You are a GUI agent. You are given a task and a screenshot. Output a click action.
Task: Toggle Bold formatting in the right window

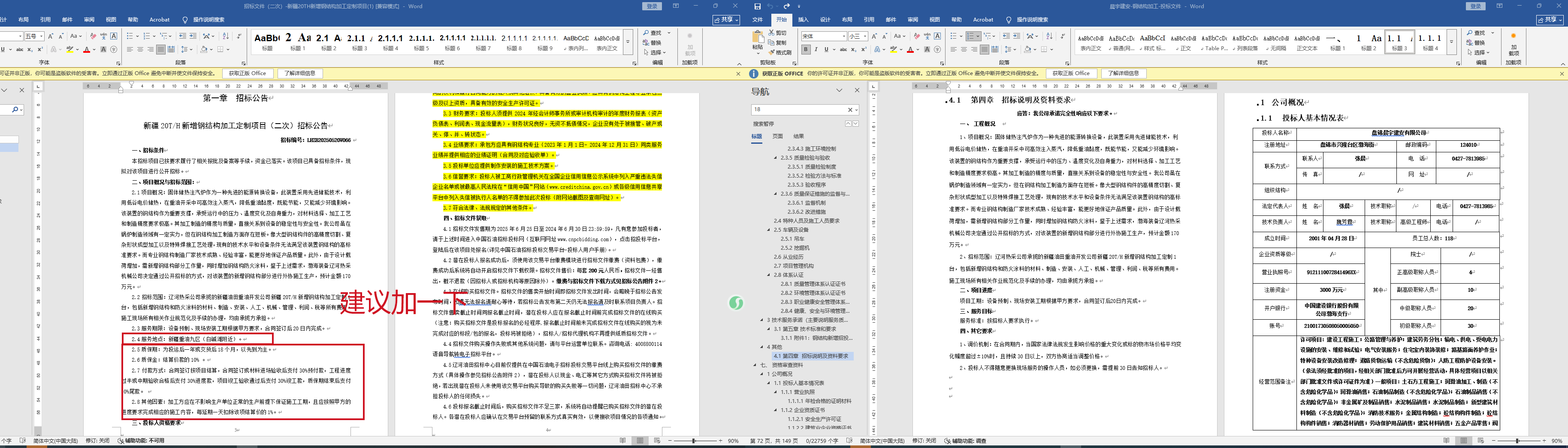[806, 50]
